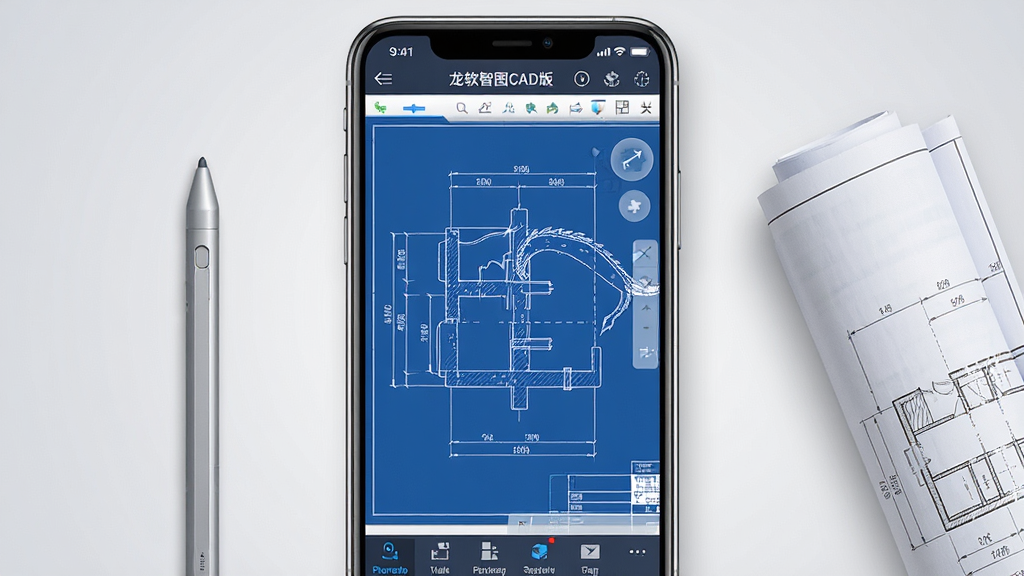Screen dimensions: 1024x576
Task: Click the up arrow in the vertical side panel
Action: coord(646,308)
